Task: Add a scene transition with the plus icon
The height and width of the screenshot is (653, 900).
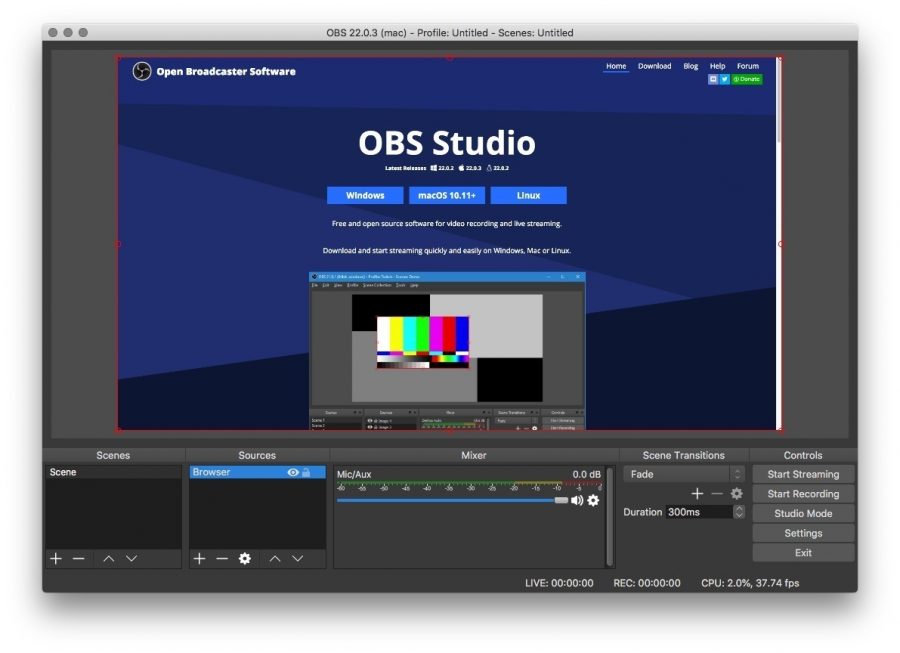Action: coord(697,494)
